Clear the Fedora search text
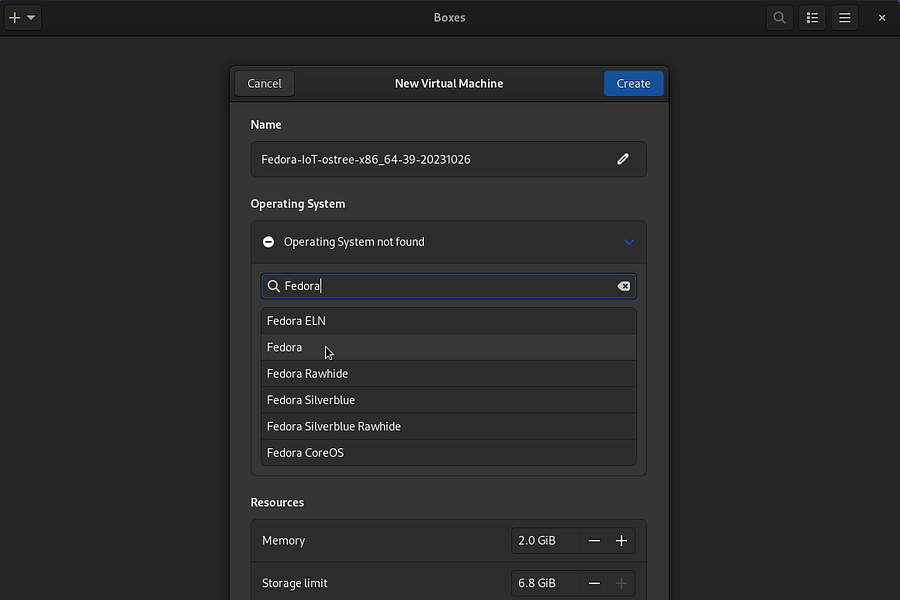900x600 pixels. pos(624,286)
